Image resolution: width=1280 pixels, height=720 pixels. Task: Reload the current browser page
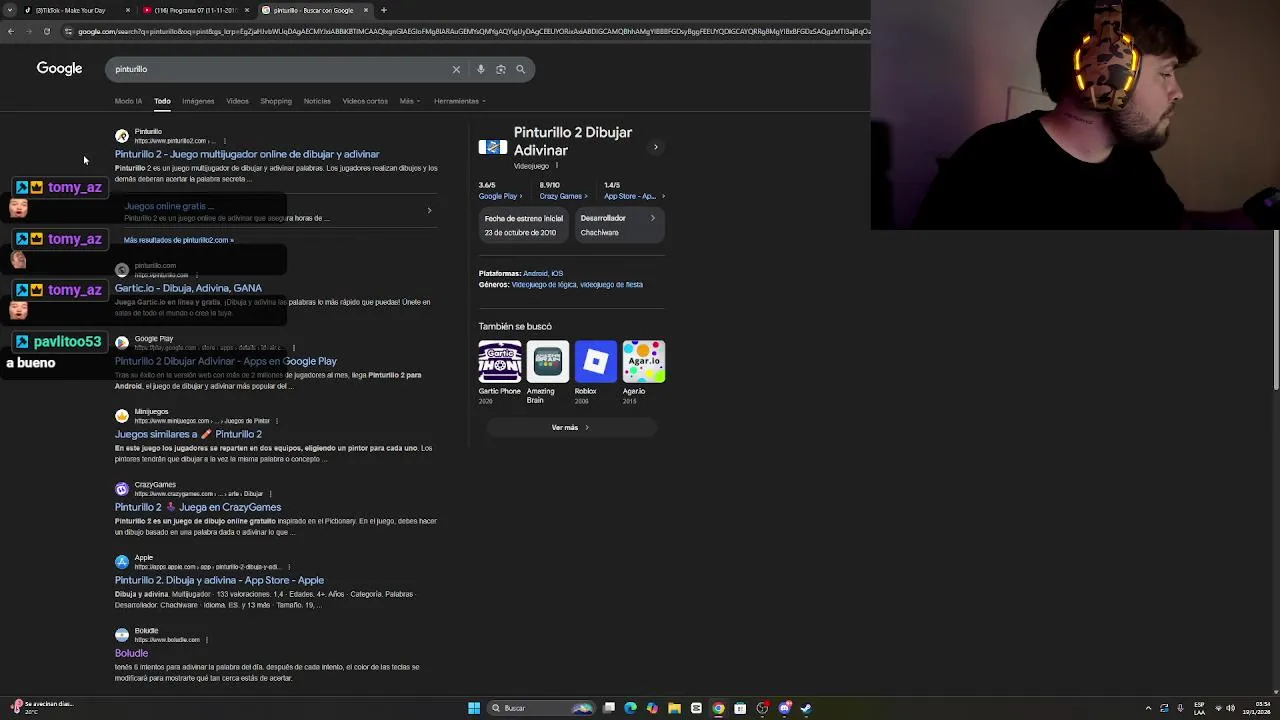[x=46, y=31]
